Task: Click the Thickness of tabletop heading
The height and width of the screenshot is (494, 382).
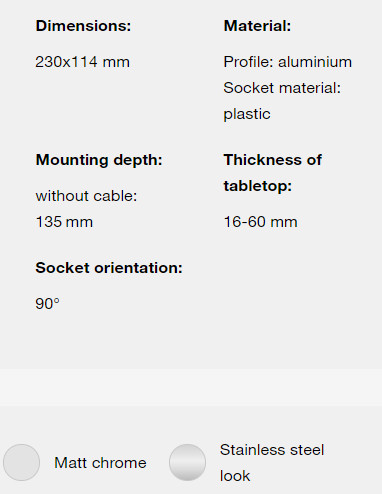Action: 273,173
